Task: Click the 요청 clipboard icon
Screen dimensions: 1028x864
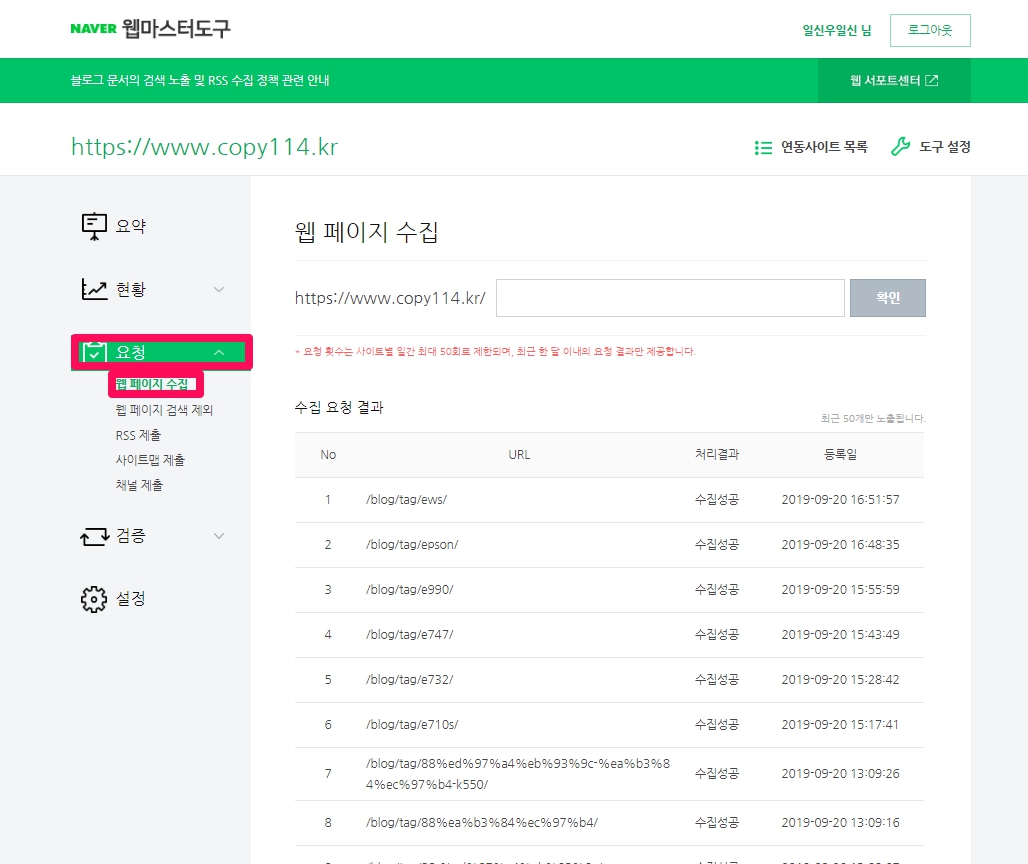Action: coord(94,352)
